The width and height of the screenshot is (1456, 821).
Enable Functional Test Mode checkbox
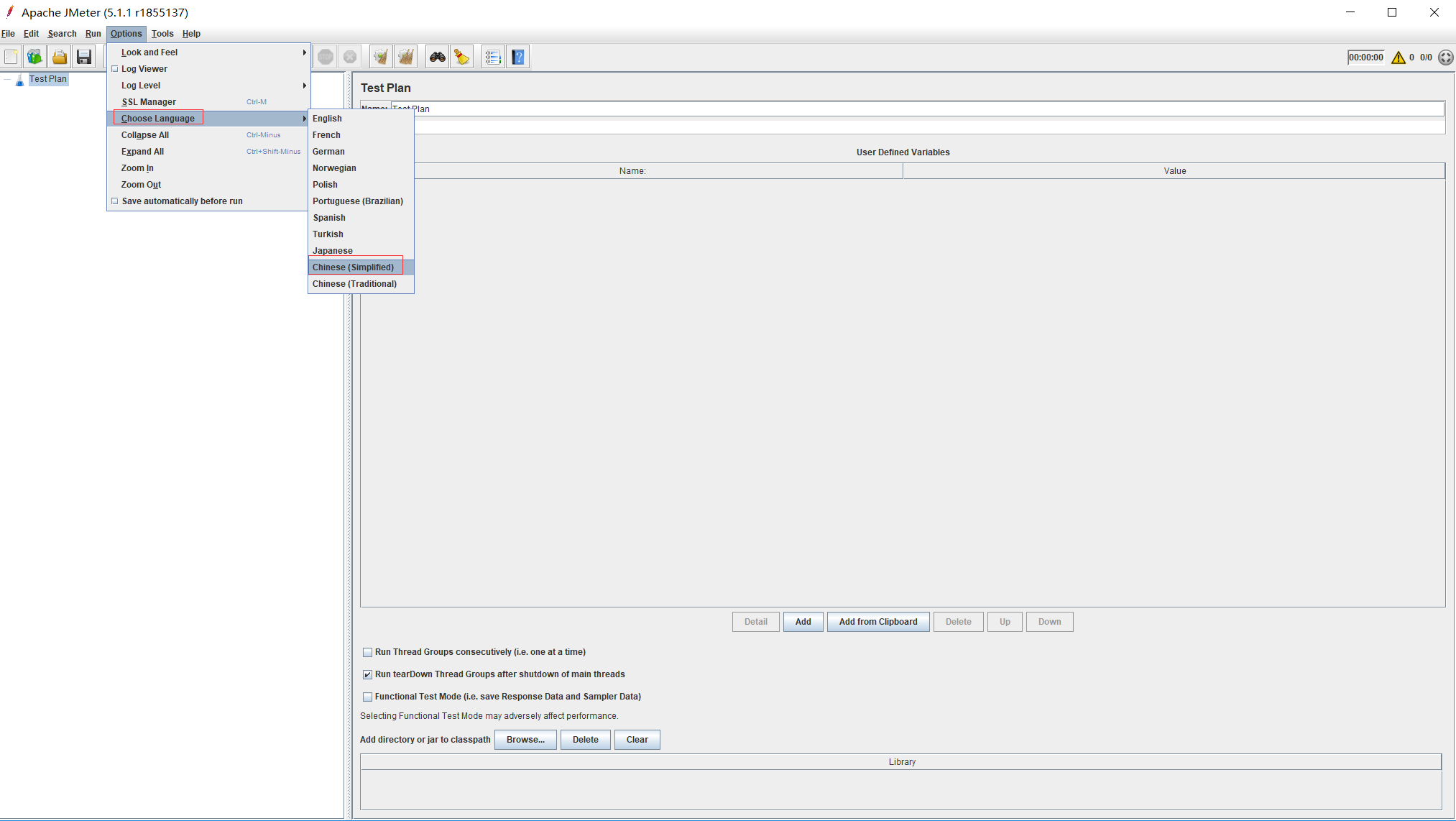[367, 697]
